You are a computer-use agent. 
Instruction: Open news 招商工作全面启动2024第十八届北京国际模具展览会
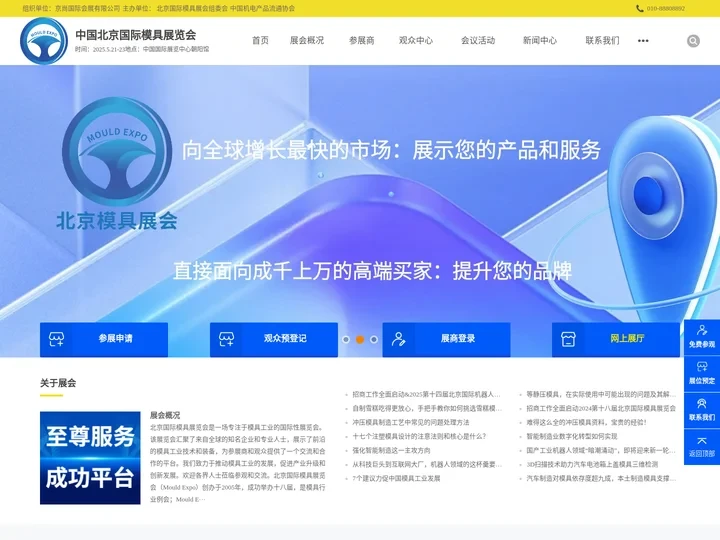tap(601, 408)
